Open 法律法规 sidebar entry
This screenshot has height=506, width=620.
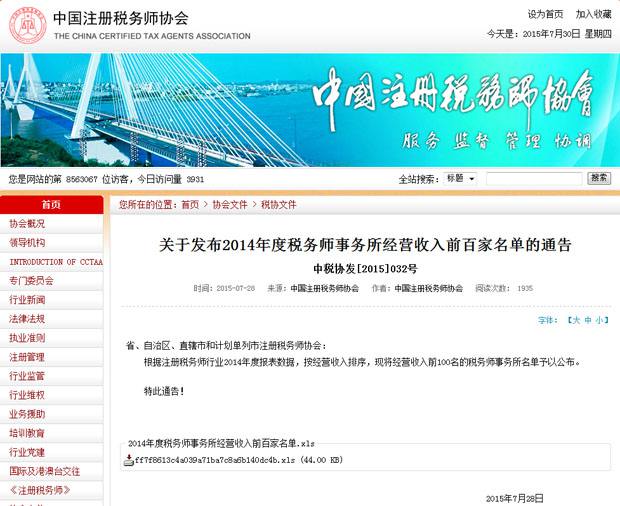coord(28,319)
